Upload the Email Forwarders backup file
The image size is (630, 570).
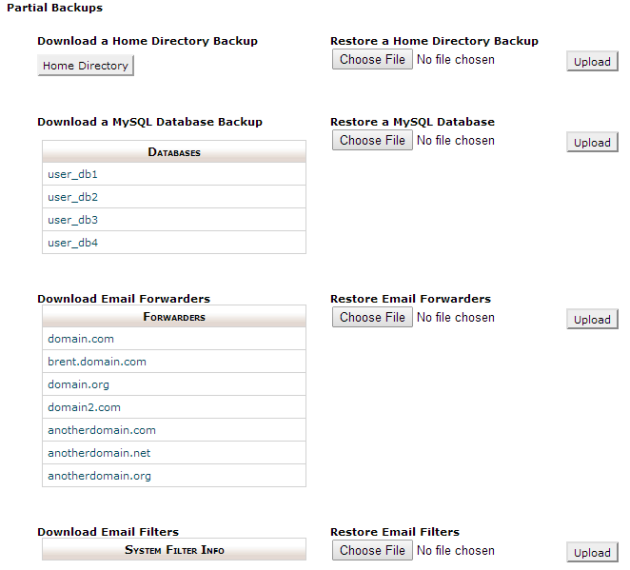(x=591, y=320)
